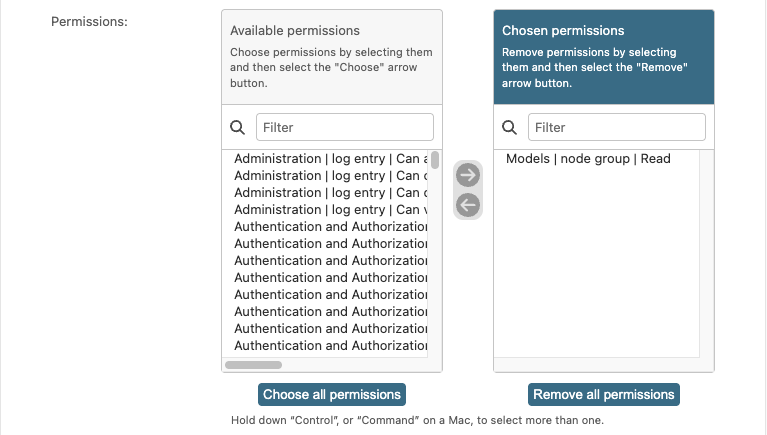Select the third Authentication and Authorization permission

coord(330,261)
